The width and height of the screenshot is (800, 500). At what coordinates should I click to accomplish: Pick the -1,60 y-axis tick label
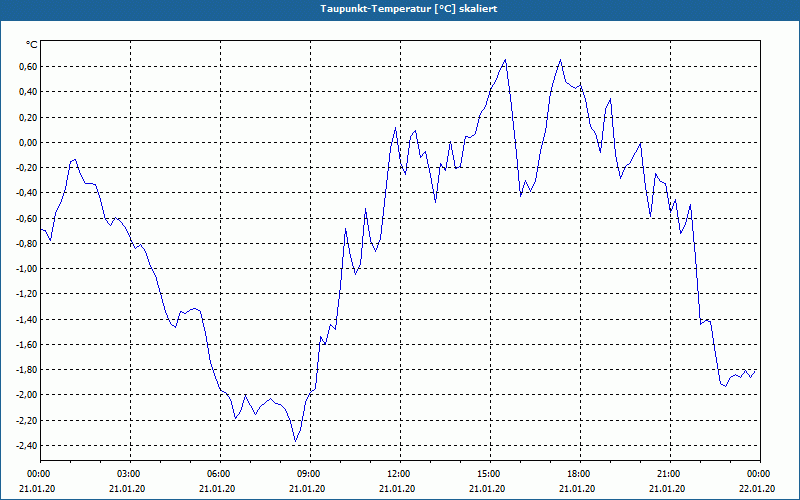pyautogui.click(x=27, y=344)
